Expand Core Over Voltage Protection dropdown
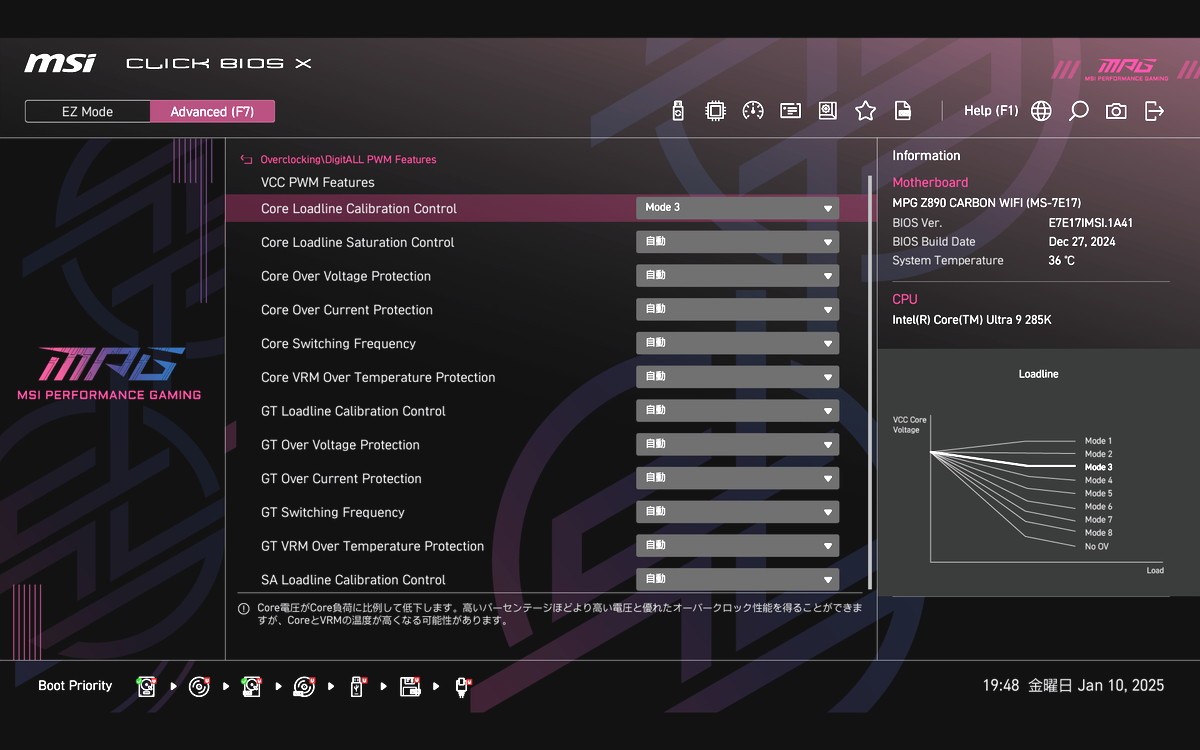The width and height of the screenshot is (1200, 750). (x=737, y=275)
